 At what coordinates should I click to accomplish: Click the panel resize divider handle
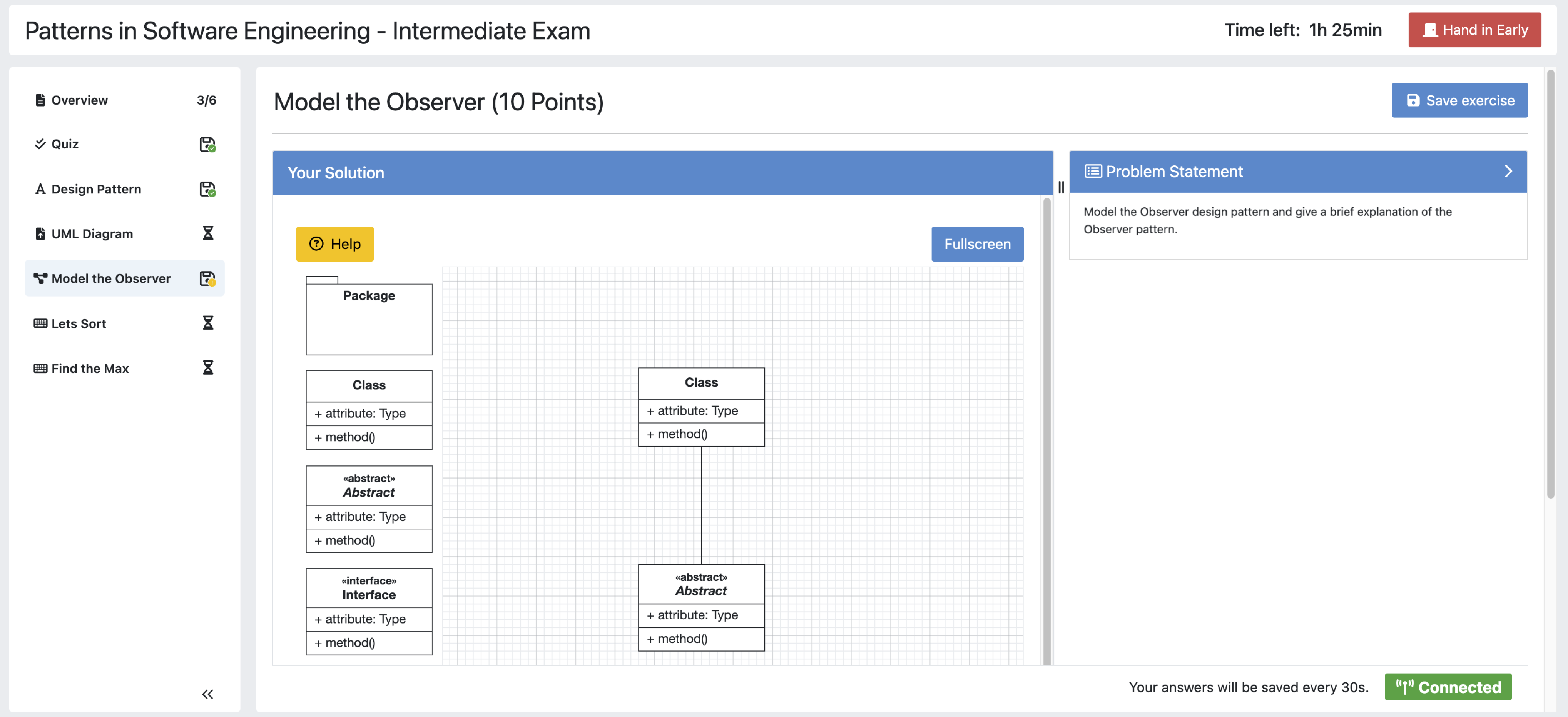(1061, 187)
